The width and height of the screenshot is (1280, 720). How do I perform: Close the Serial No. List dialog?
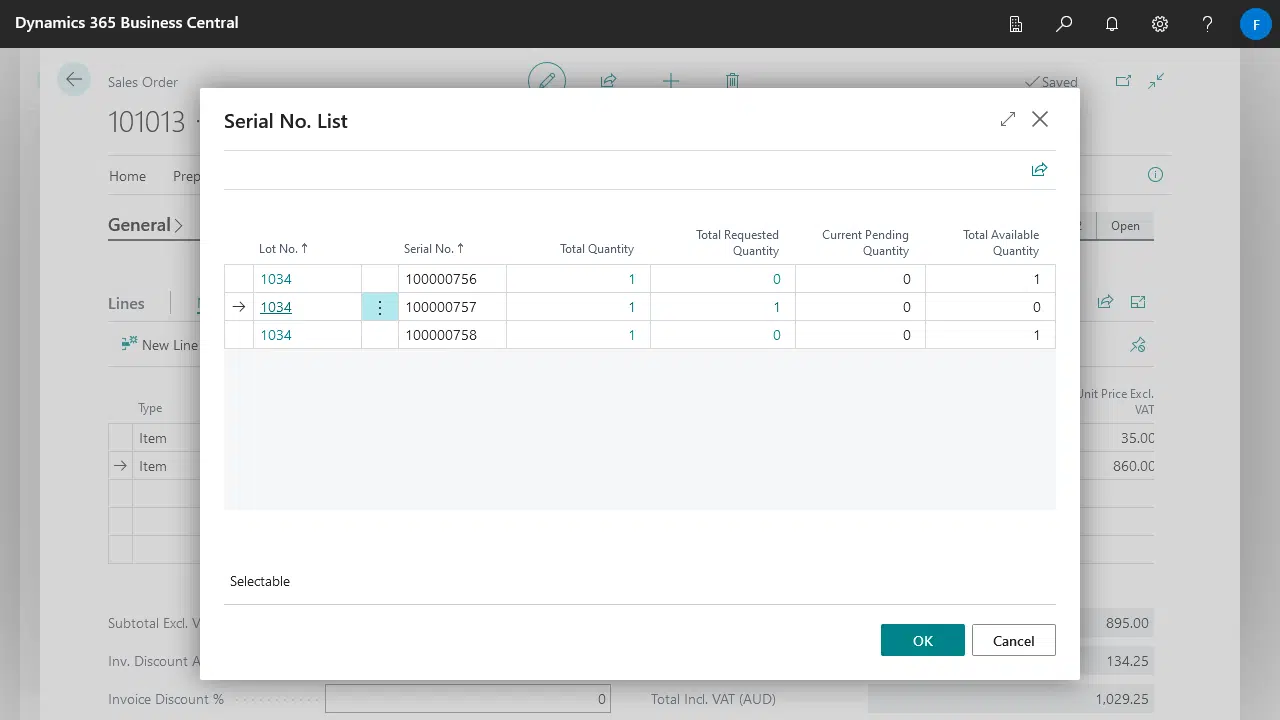1040,119
